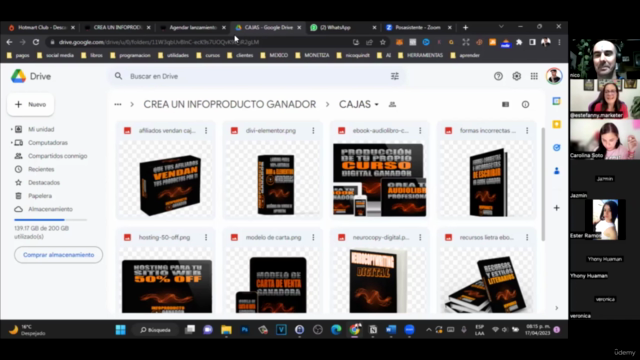Open more options for modelo de carta.png
This screenshot has height=360, width=640.
313,237
